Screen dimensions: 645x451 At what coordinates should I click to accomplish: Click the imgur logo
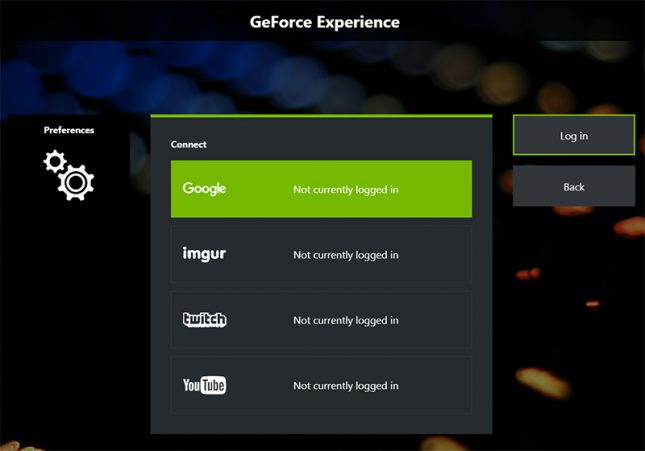[204, 253]
